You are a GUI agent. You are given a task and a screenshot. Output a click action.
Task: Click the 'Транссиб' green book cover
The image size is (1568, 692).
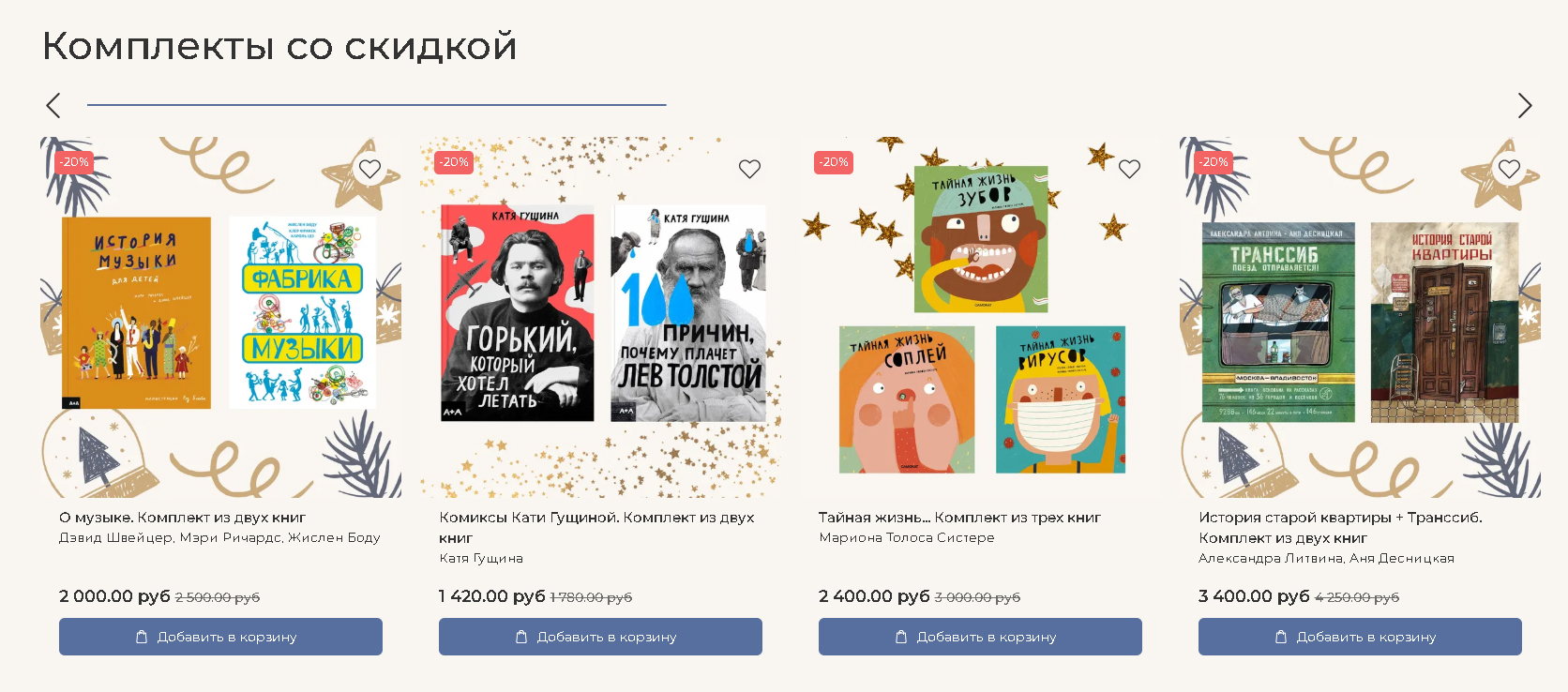(x=1278, y=323)
